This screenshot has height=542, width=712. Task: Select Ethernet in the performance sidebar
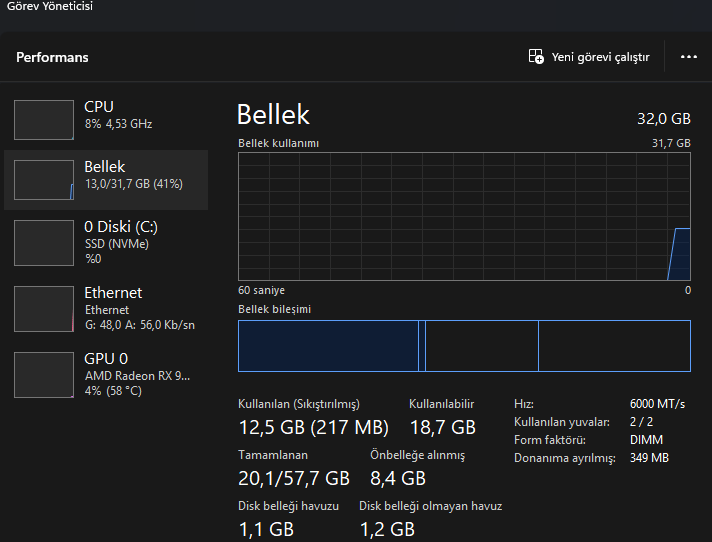[106, 309]
